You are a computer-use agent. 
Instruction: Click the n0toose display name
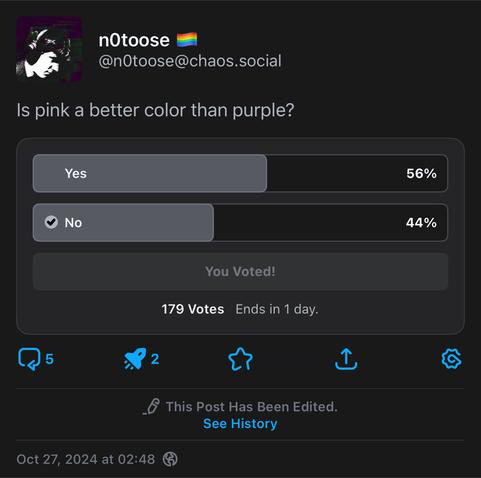tap(134, 40)
